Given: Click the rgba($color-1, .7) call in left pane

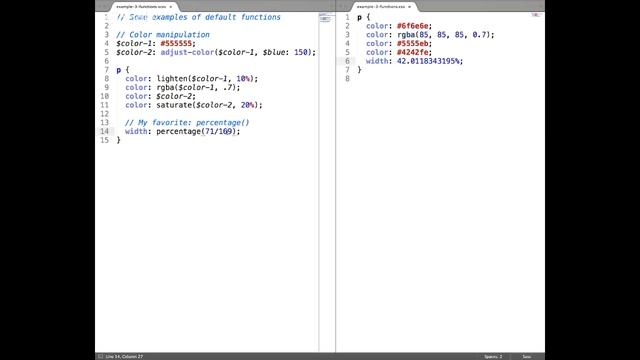Looking at the screenshot, I should pyautogui.click(x=196, y=87).
